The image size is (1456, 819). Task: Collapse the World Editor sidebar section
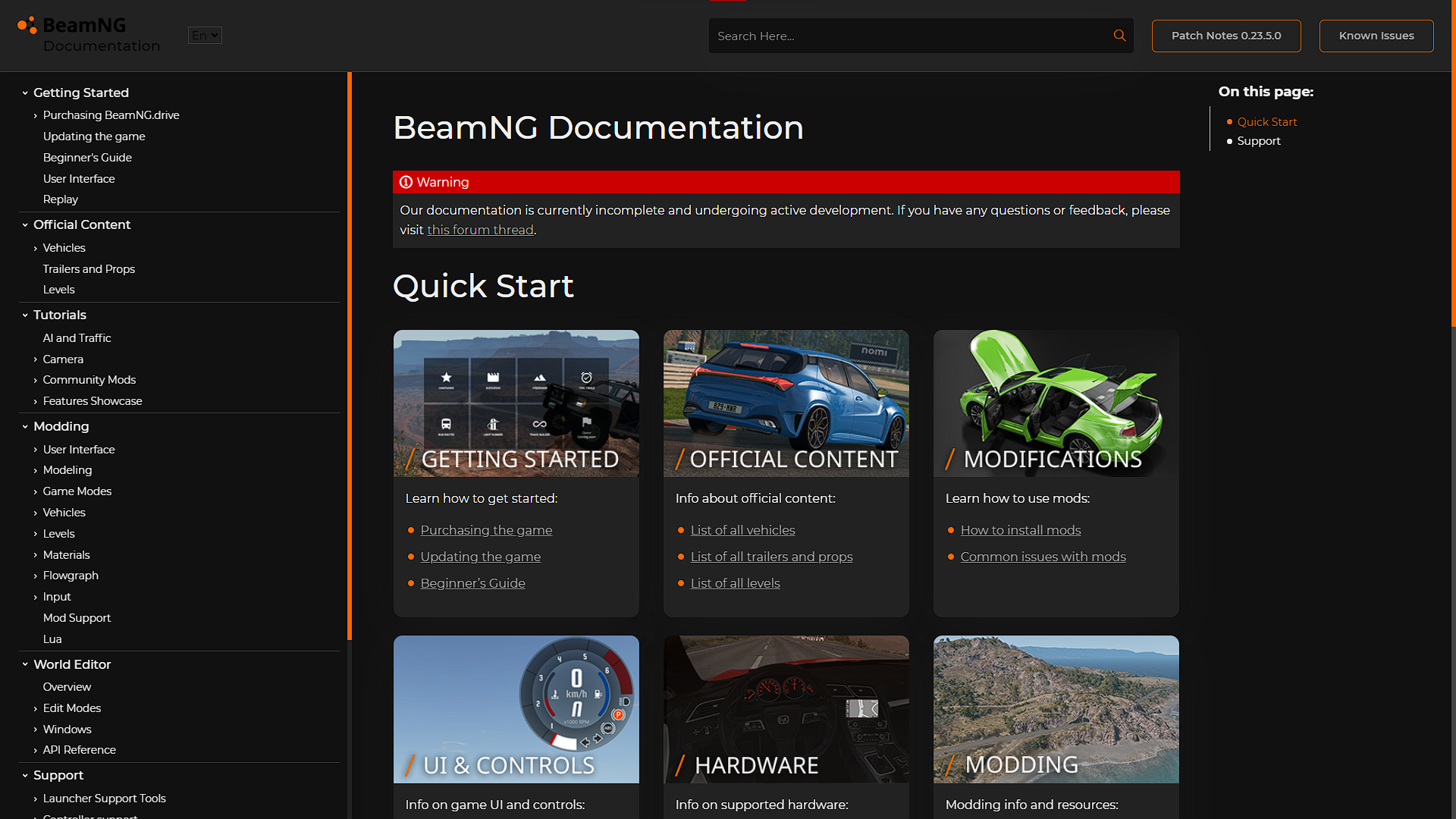click(25, 664)
